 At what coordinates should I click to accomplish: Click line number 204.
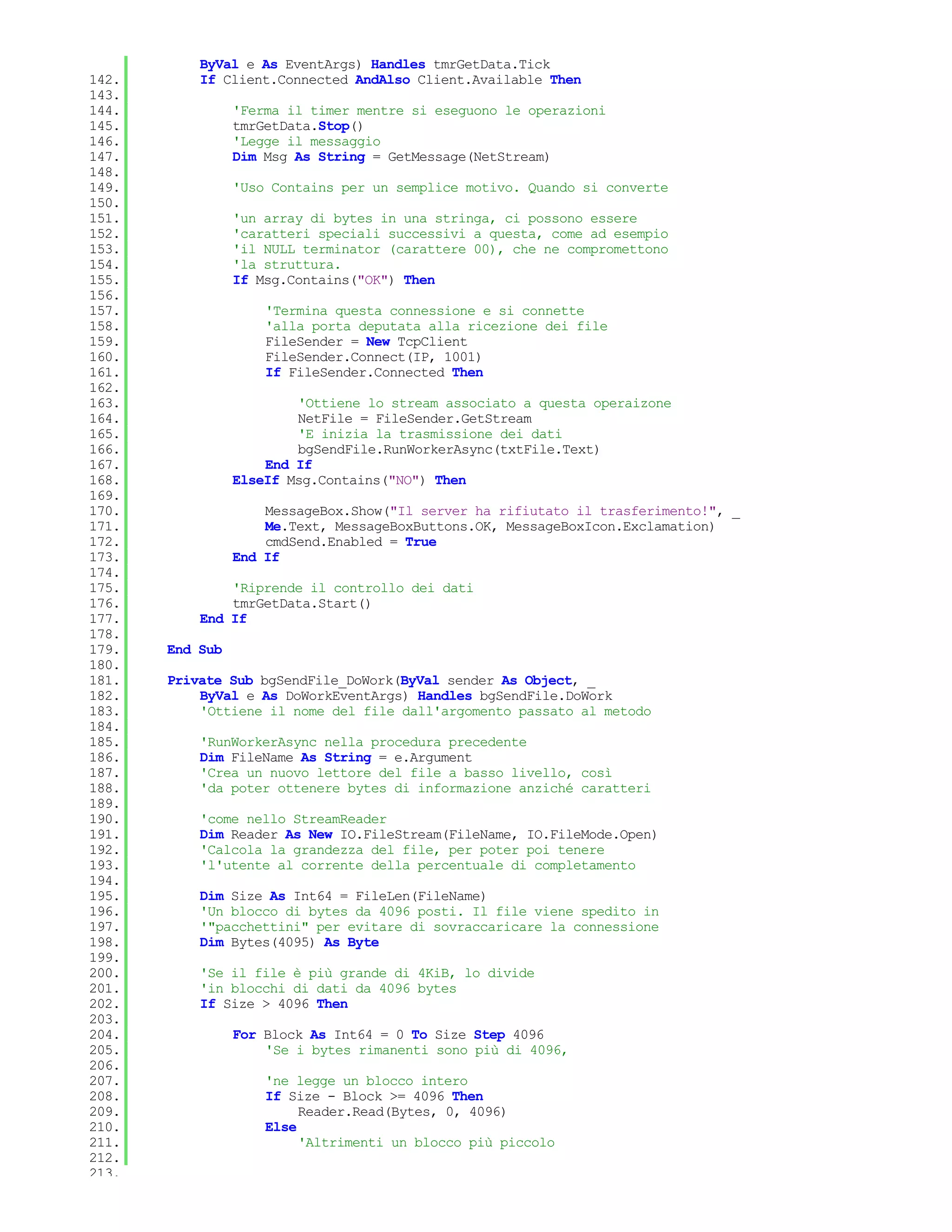point(104,1034)
